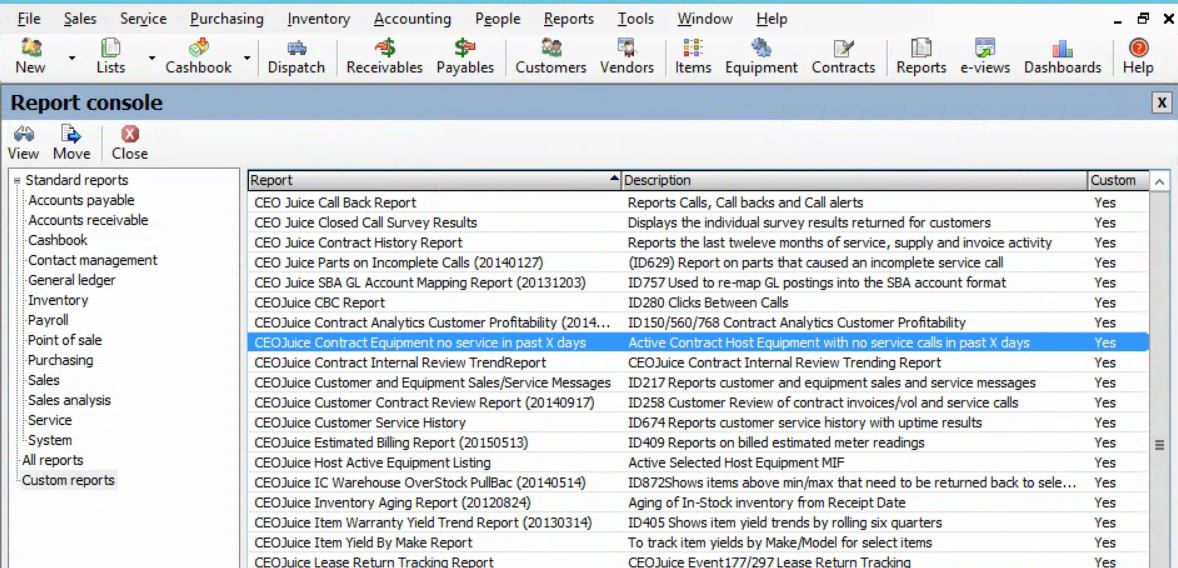
Task: Open the Equipment toolbar icon
Action: (761, 56)
